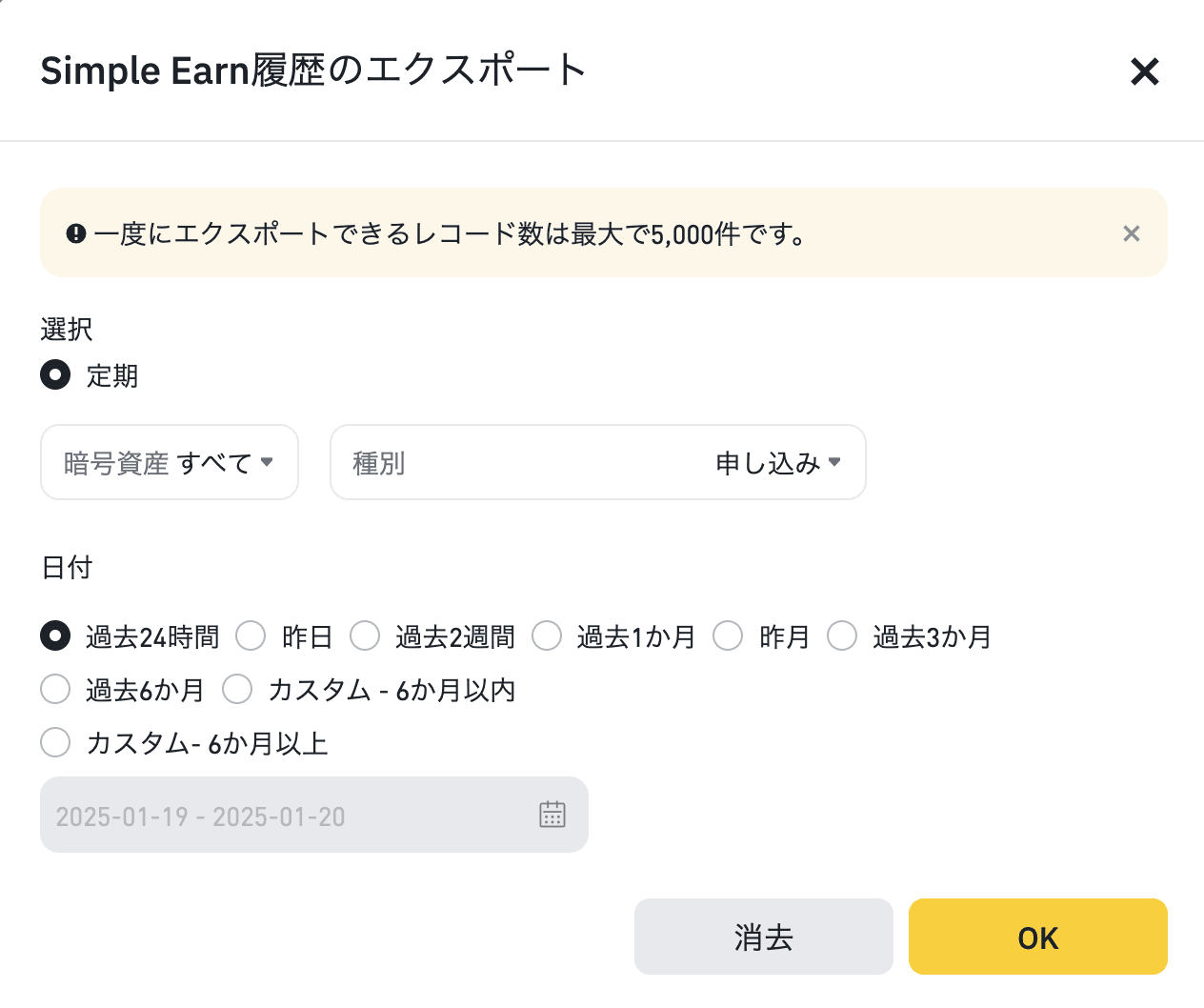Click the 2025-01-19 date range field
This screenshot has height=1008, width=1204.
click(286, 815)
